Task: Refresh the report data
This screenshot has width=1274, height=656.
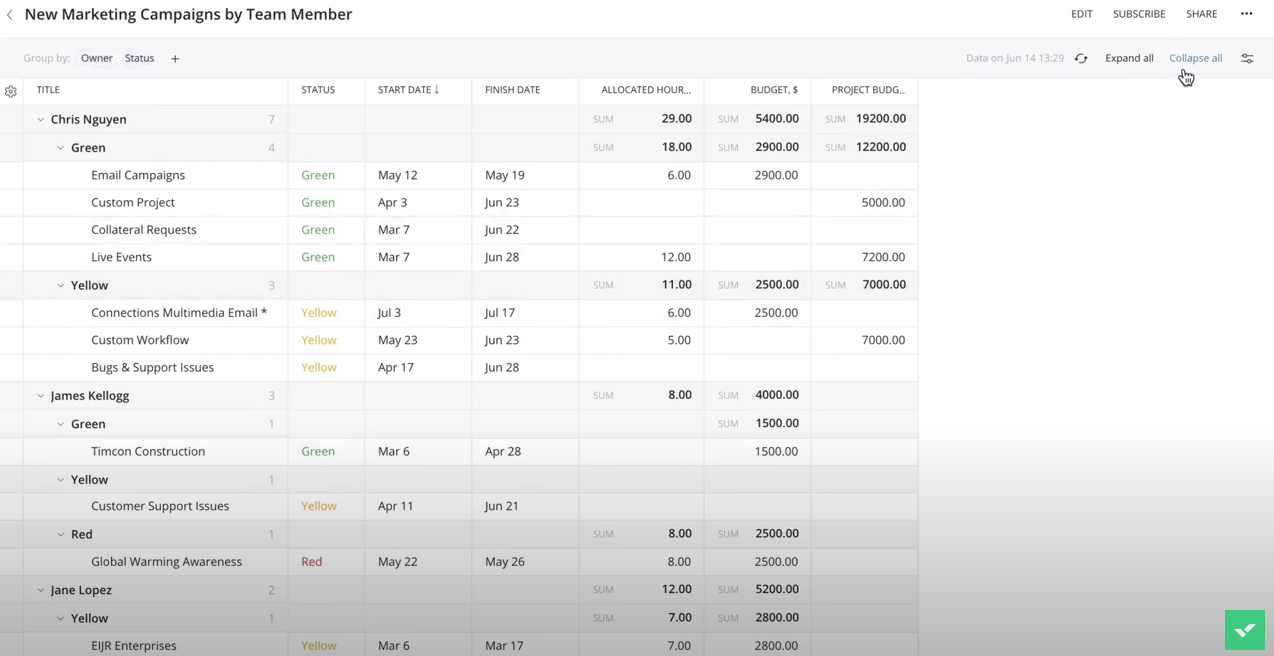Action: (1081, 58)
